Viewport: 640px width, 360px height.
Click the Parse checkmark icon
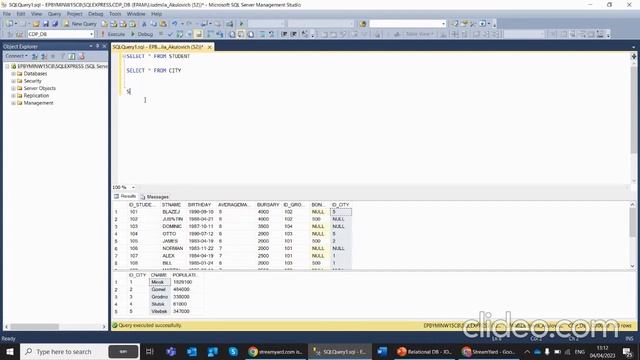click(170, 34)
